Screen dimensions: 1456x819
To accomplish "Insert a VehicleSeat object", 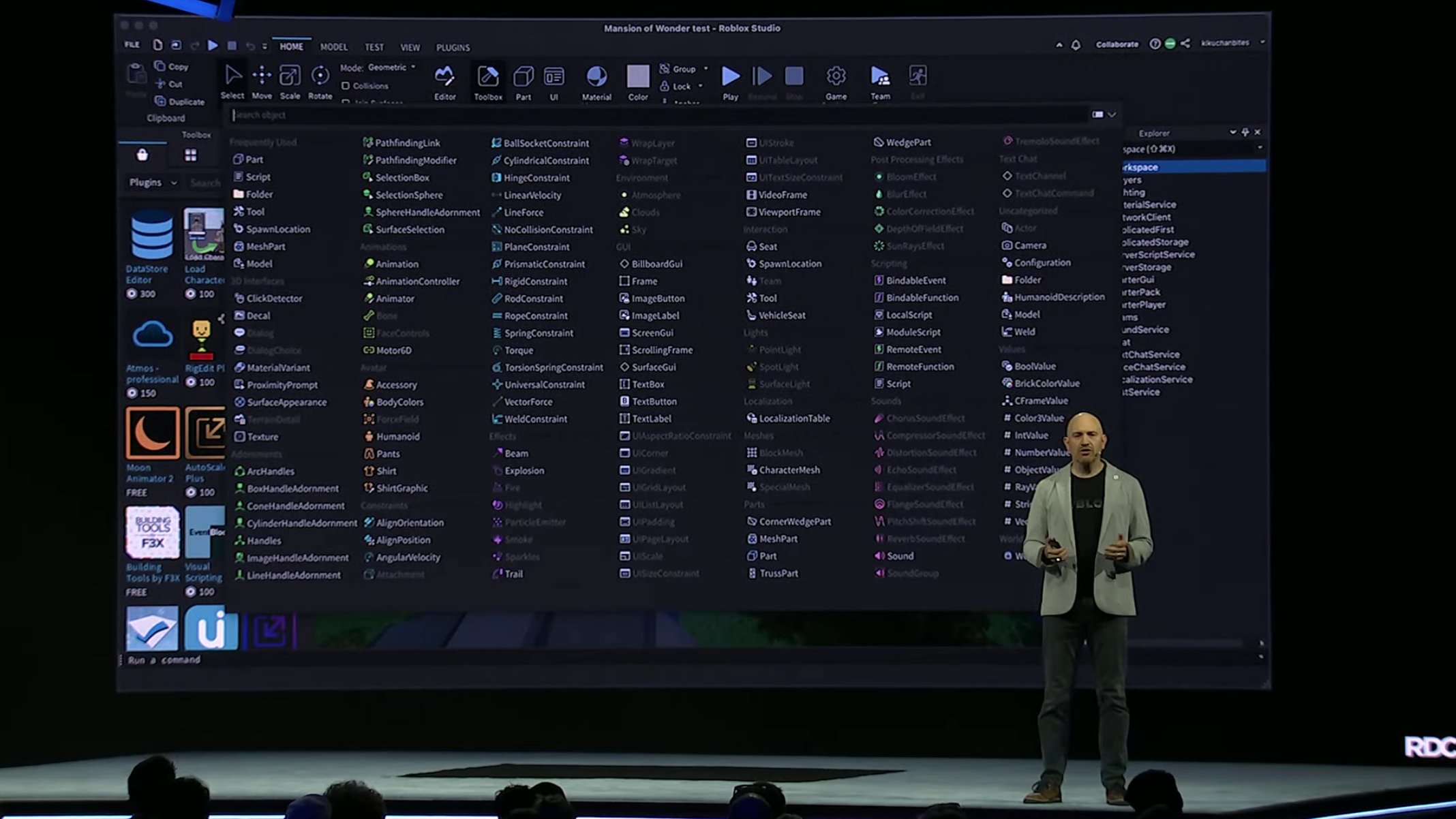I will click(x=776, y=315).
